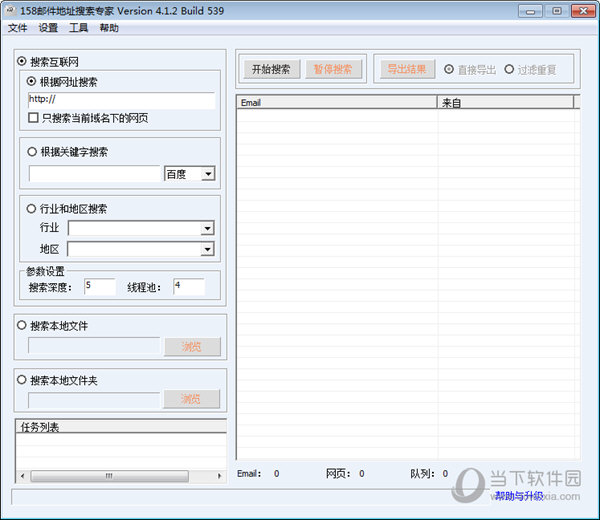Select the 搜索互联网 radio button
The image size is (600, 520).
click(22, 61)
